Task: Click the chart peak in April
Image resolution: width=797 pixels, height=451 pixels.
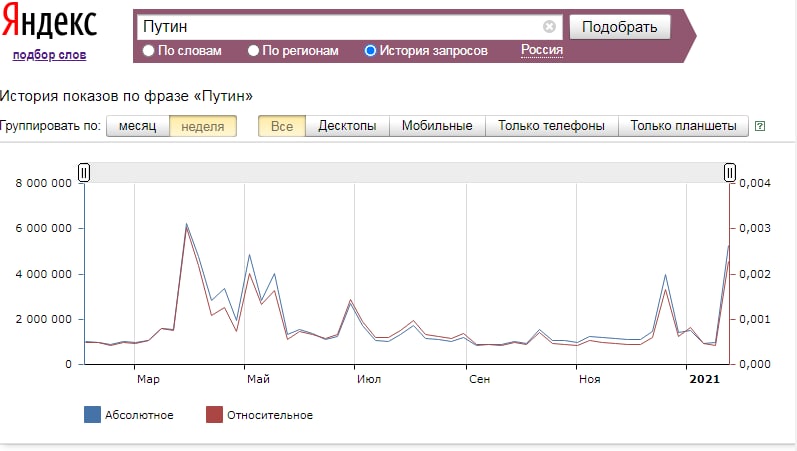Action: [x=187, y=224]
